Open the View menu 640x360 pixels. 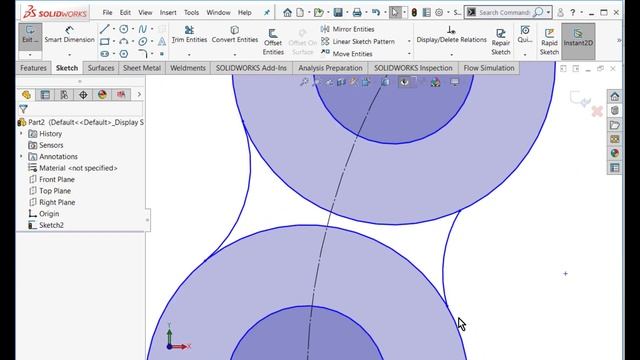click(x=145, y=13)
